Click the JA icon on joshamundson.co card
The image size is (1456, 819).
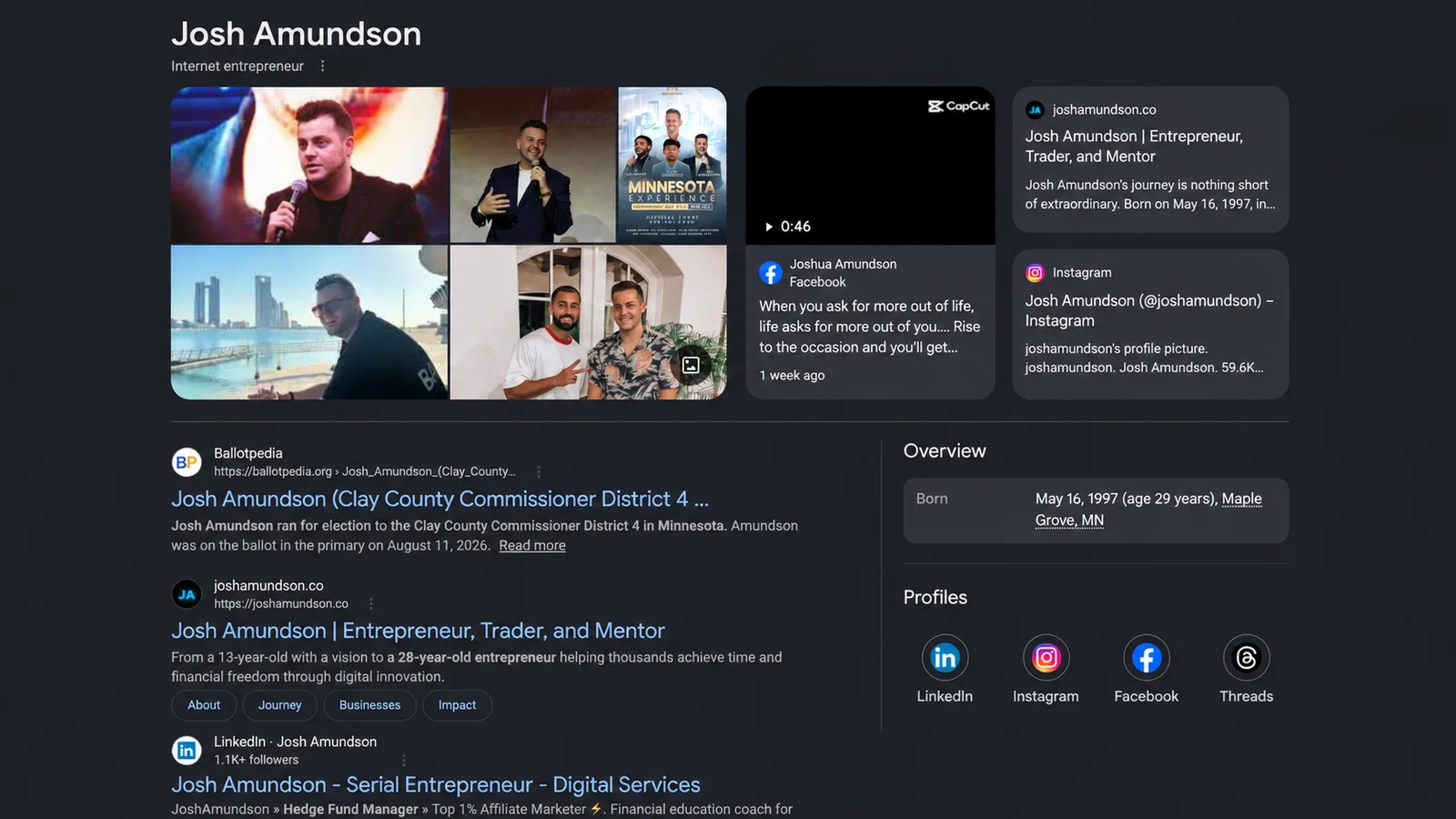(x=1035, y=110)
